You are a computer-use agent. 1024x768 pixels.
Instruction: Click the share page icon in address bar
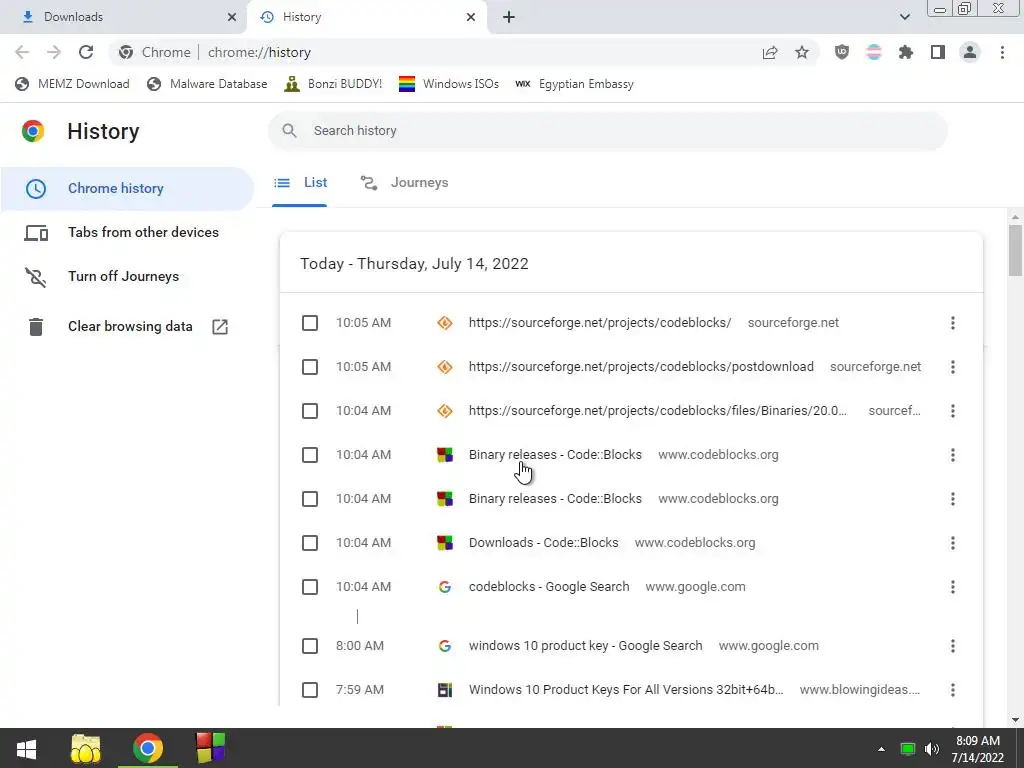point(770,52)
